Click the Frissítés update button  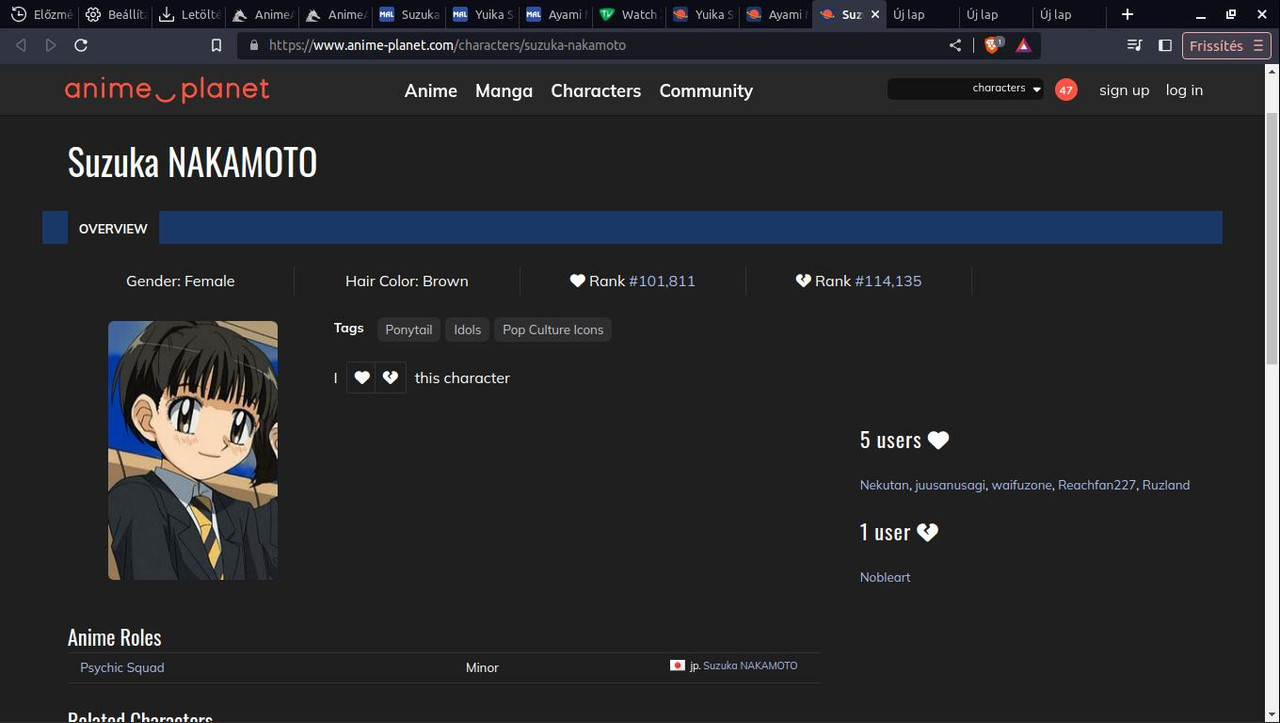pos(1227,45)
